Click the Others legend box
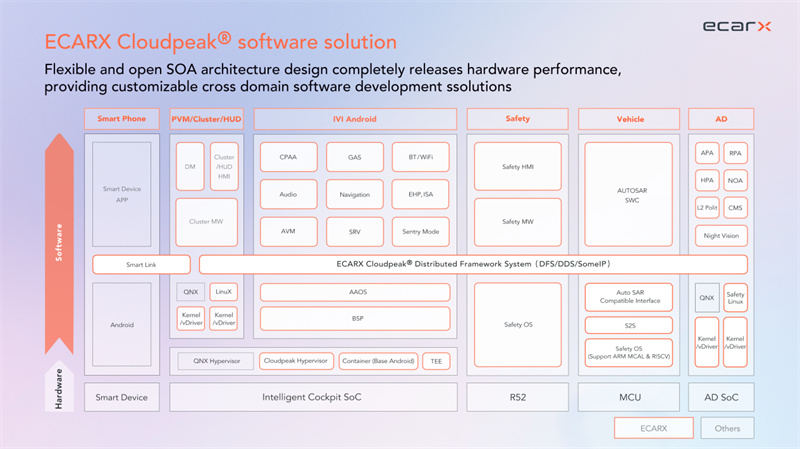Screen dimensions: 800x449 pos(727,427)
